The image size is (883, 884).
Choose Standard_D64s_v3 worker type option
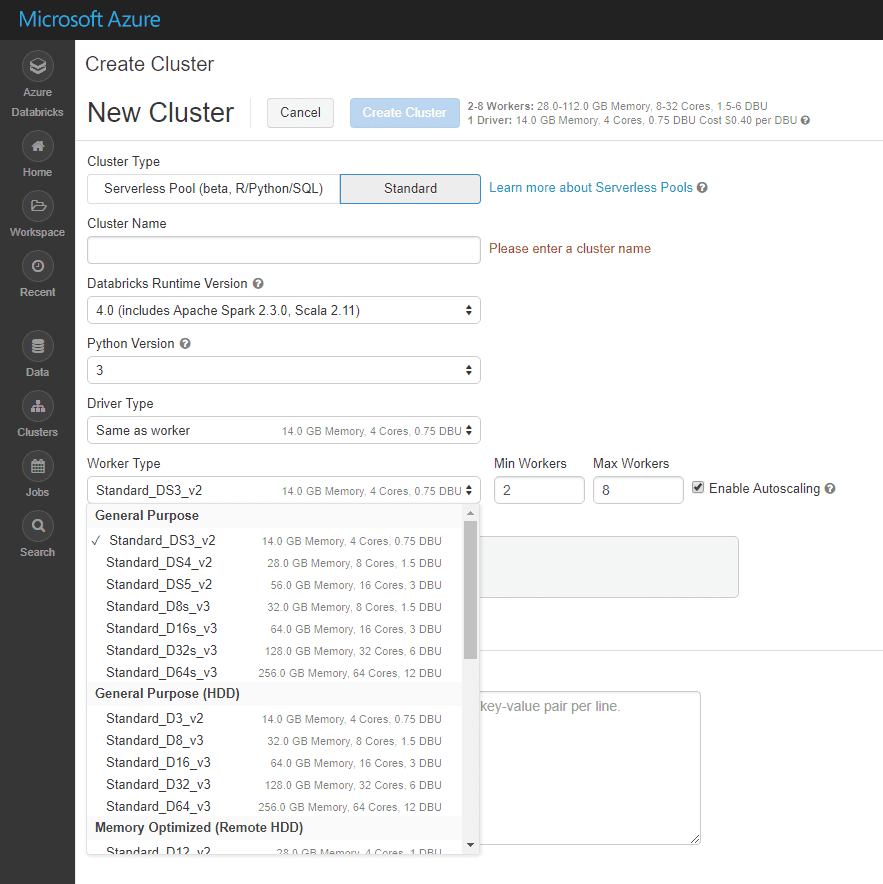[275, 673]
